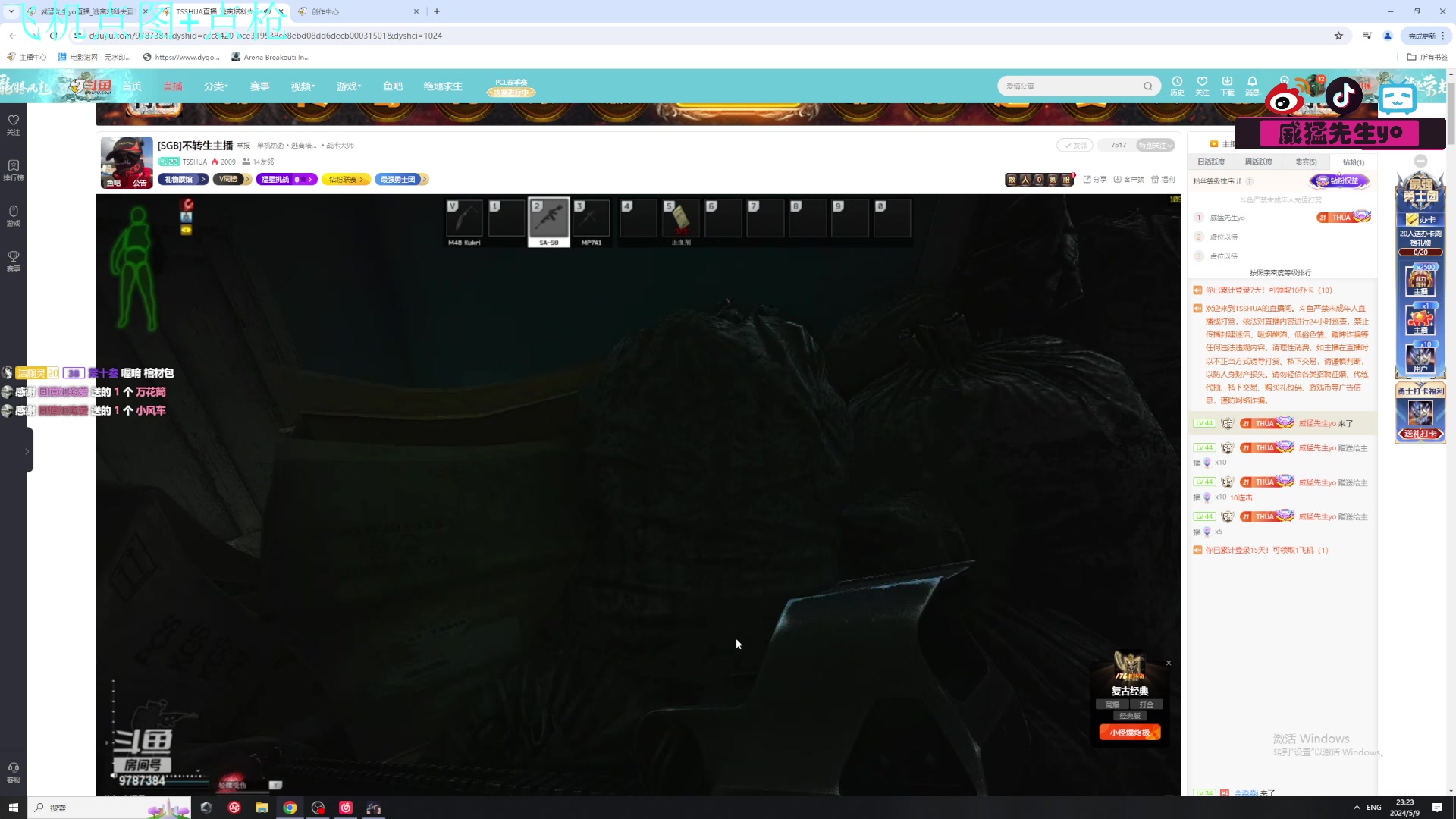
Task: Open the 下载 download icon
Action: pyautogui.click(x=1227, y=86)
